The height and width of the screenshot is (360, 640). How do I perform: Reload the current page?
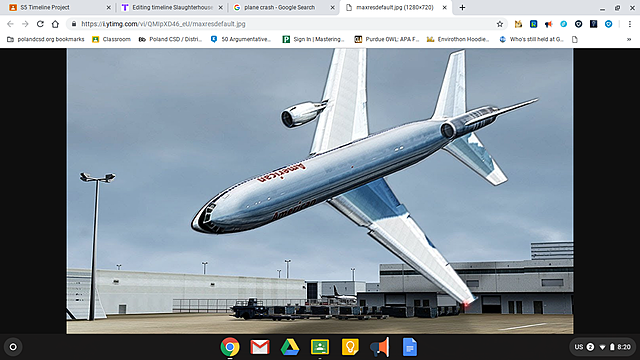point(40,24)
